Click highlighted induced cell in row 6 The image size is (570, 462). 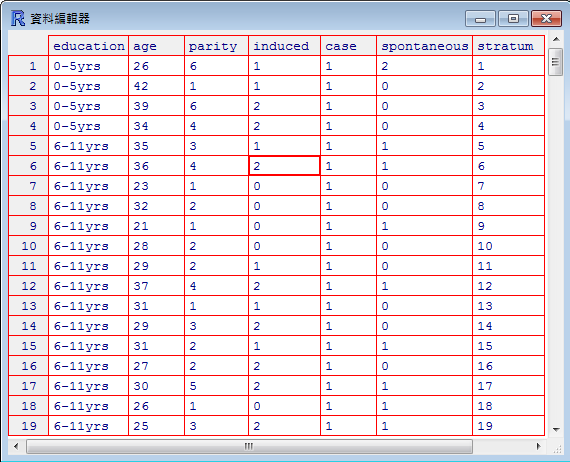[284, 166]
